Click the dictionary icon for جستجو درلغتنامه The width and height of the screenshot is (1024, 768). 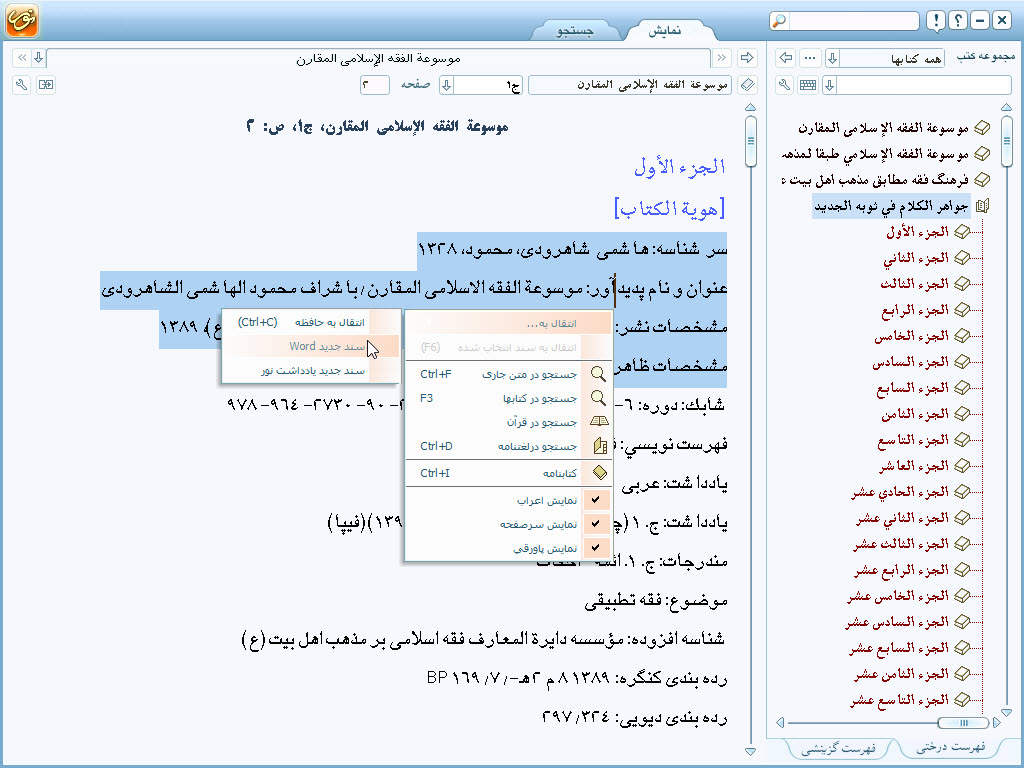pos(600,446)
